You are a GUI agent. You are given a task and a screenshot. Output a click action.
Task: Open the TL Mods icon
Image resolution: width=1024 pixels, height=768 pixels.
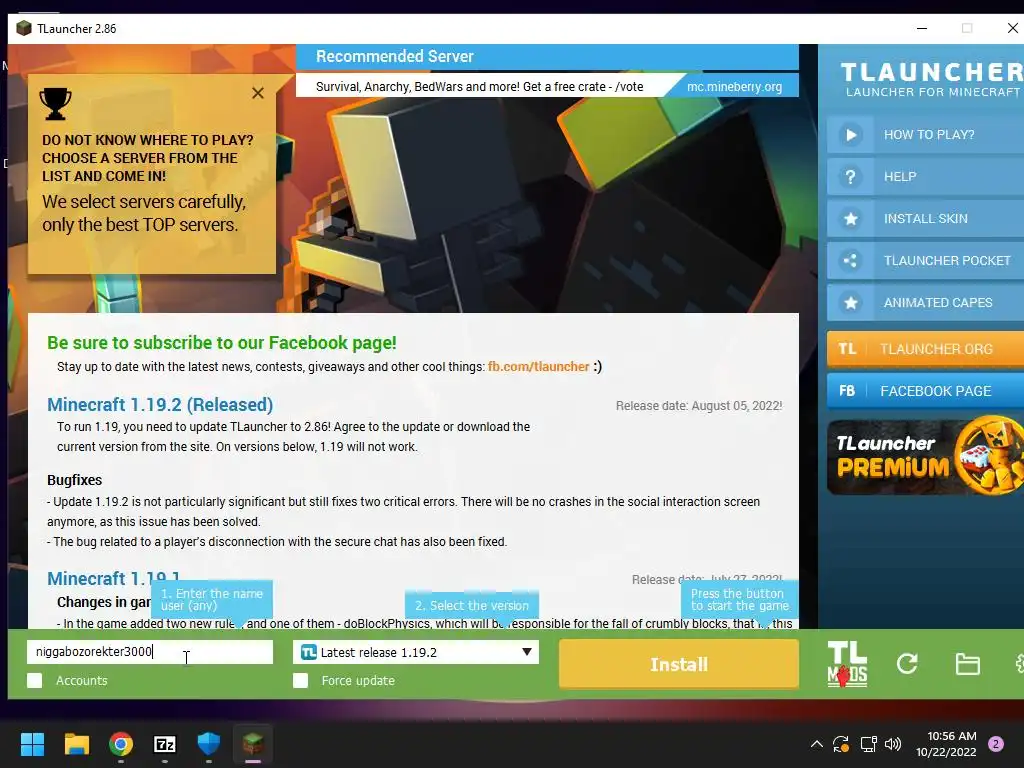point(847,664)
